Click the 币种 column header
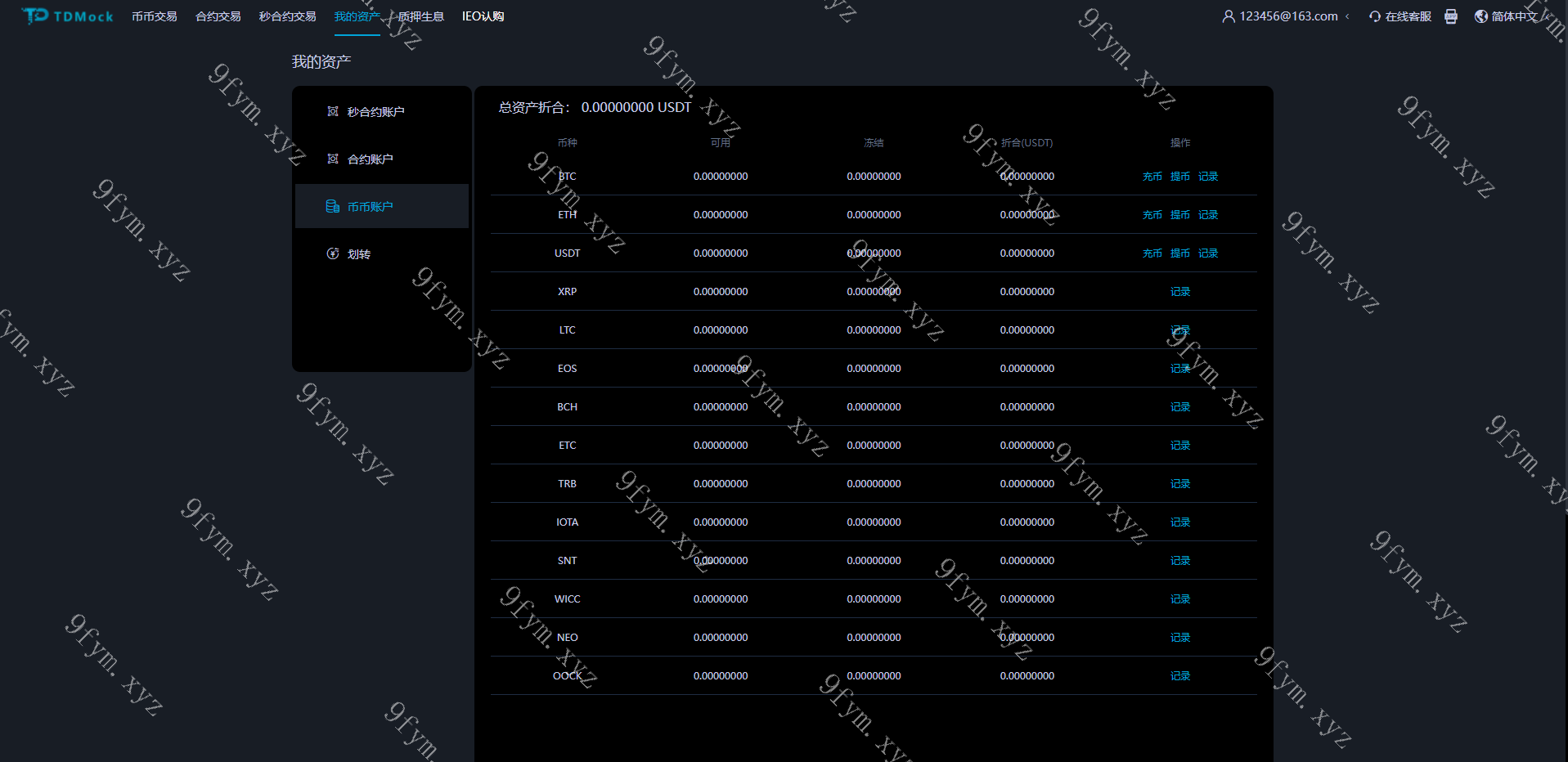This screenshot has height=762, width=1568. 568,143
